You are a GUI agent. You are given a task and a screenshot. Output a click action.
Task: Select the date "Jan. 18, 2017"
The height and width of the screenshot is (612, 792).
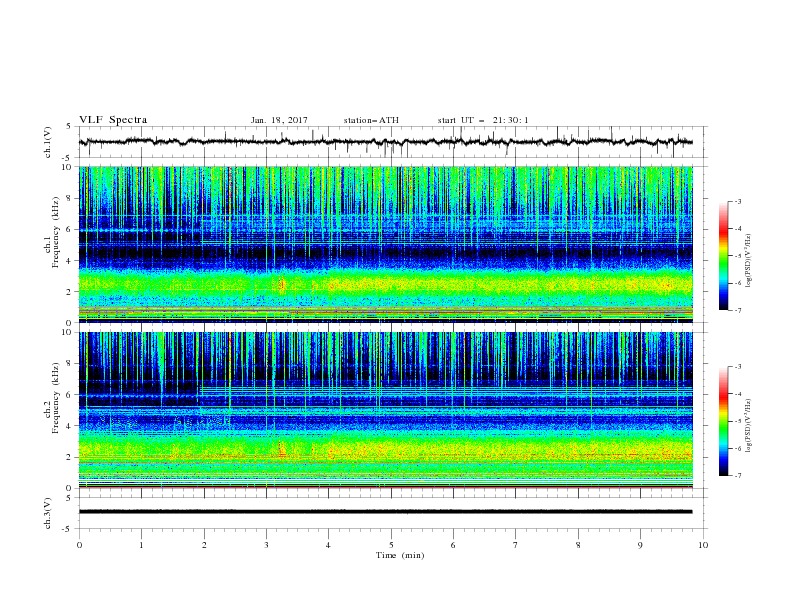pyautogui.click(x=279, y=120)
